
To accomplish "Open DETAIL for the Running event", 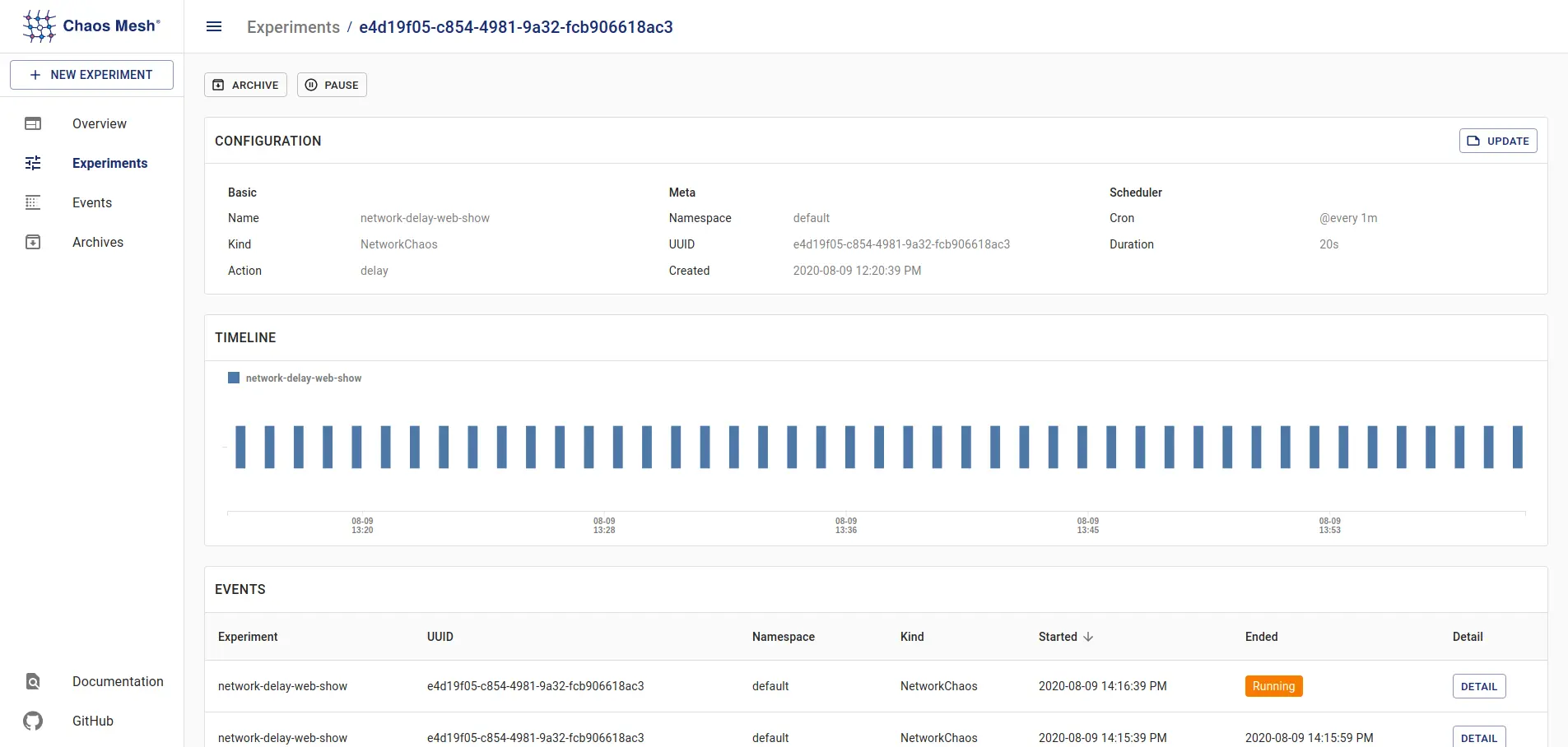I will tap(1477, 686).
